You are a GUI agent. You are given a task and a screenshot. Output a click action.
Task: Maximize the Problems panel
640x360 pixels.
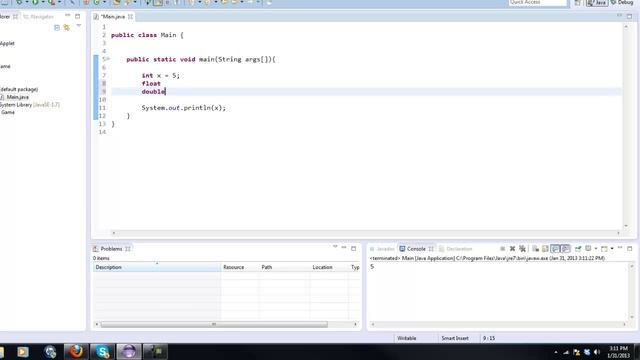tap(353, 248)
